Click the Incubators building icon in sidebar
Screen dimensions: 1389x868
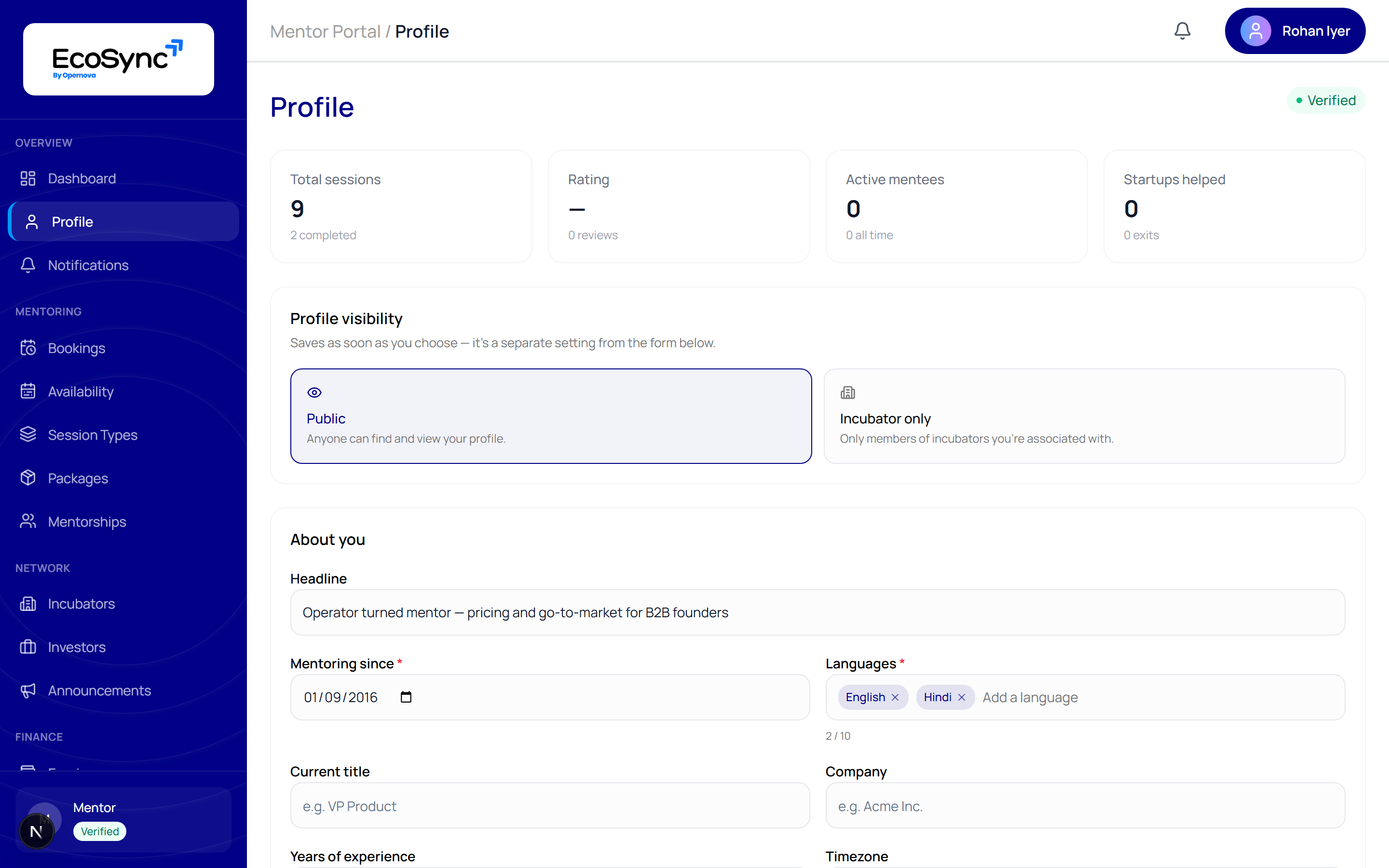27,604
